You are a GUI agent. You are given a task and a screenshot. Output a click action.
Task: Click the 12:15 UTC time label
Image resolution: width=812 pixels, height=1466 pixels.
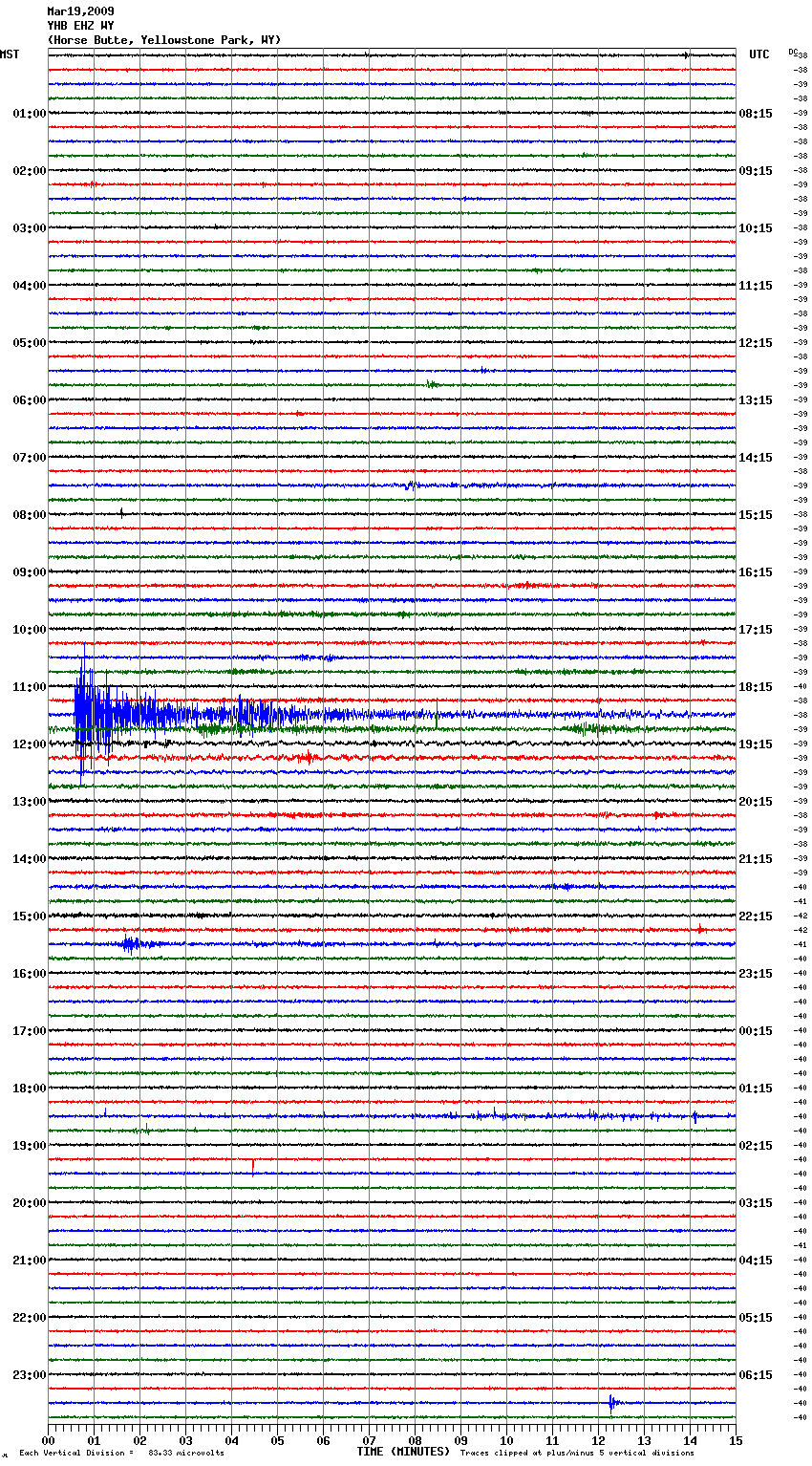(x=756, y=343)
